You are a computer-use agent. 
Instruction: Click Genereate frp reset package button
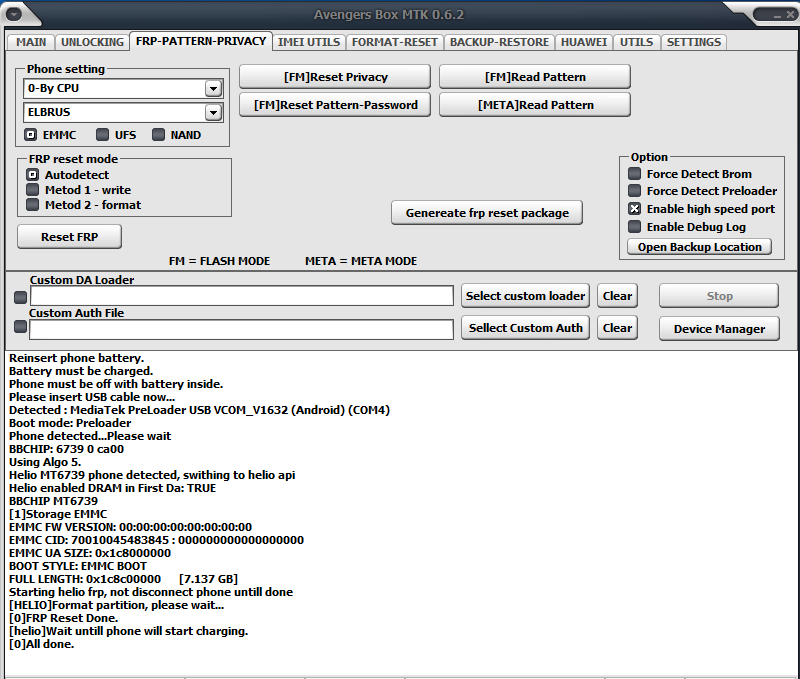pyautogui.click(x=487, y=213)
